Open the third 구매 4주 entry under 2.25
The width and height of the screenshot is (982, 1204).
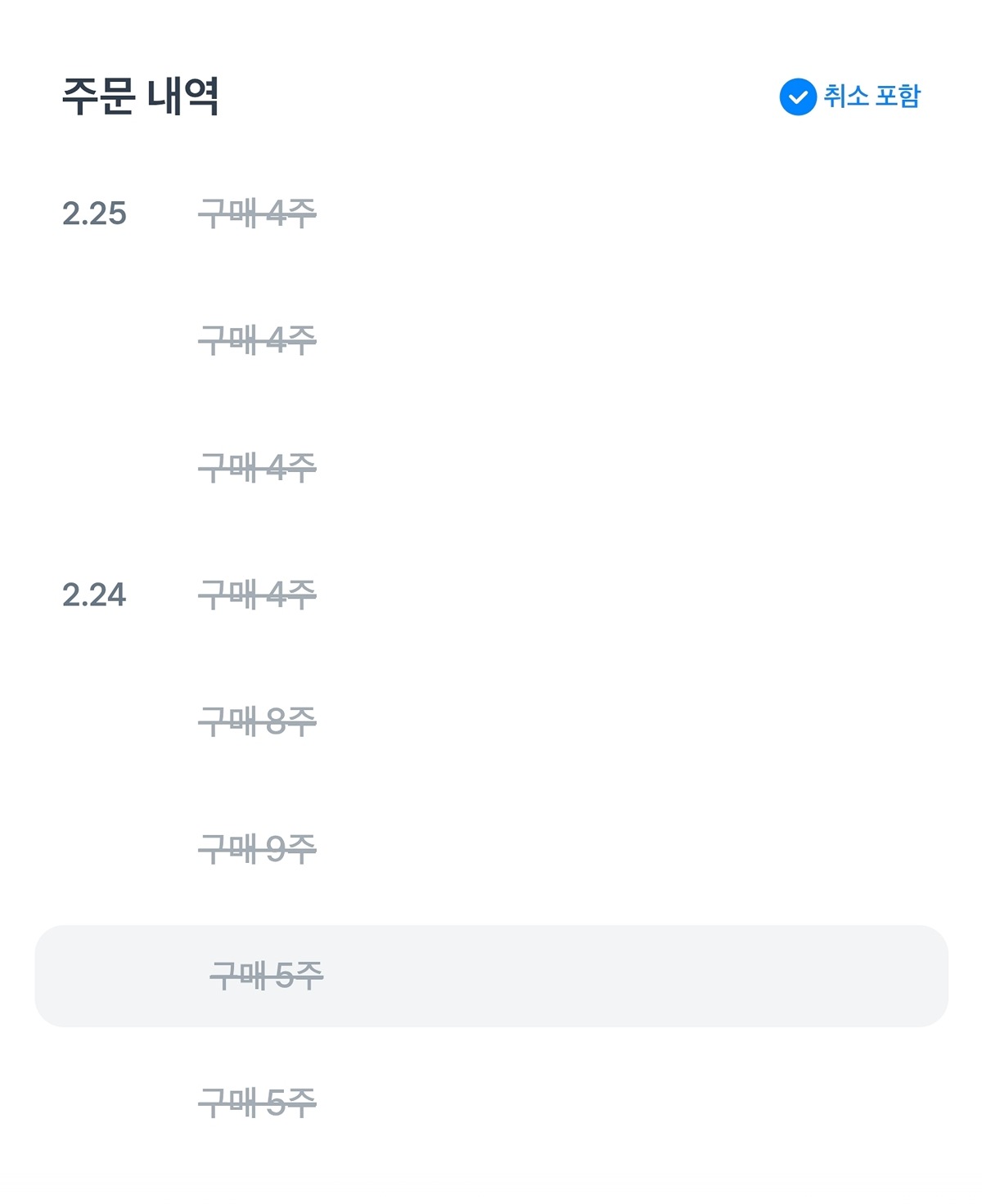click(x=258, y=468)
